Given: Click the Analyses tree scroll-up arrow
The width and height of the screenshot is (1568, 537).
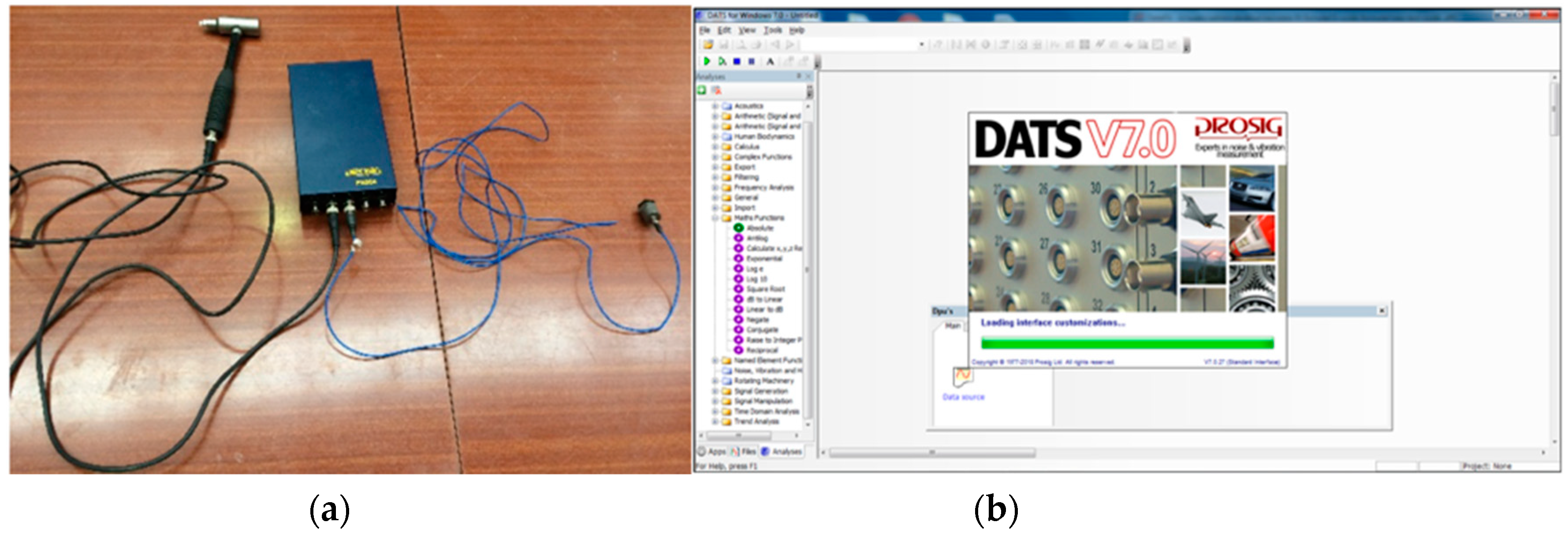Looking at the screenshot, I should (x=808, y=106).
